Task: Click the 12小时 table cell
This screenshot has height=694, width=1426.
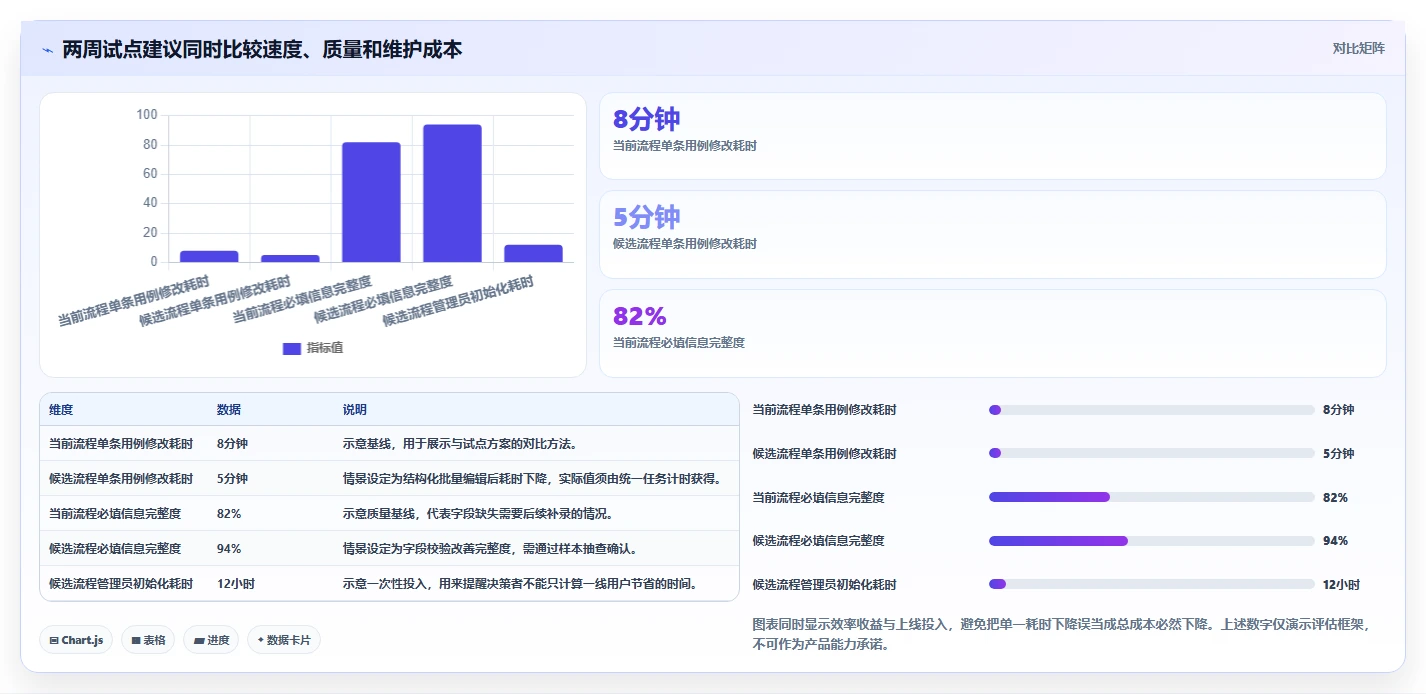Action: (235, 583)
